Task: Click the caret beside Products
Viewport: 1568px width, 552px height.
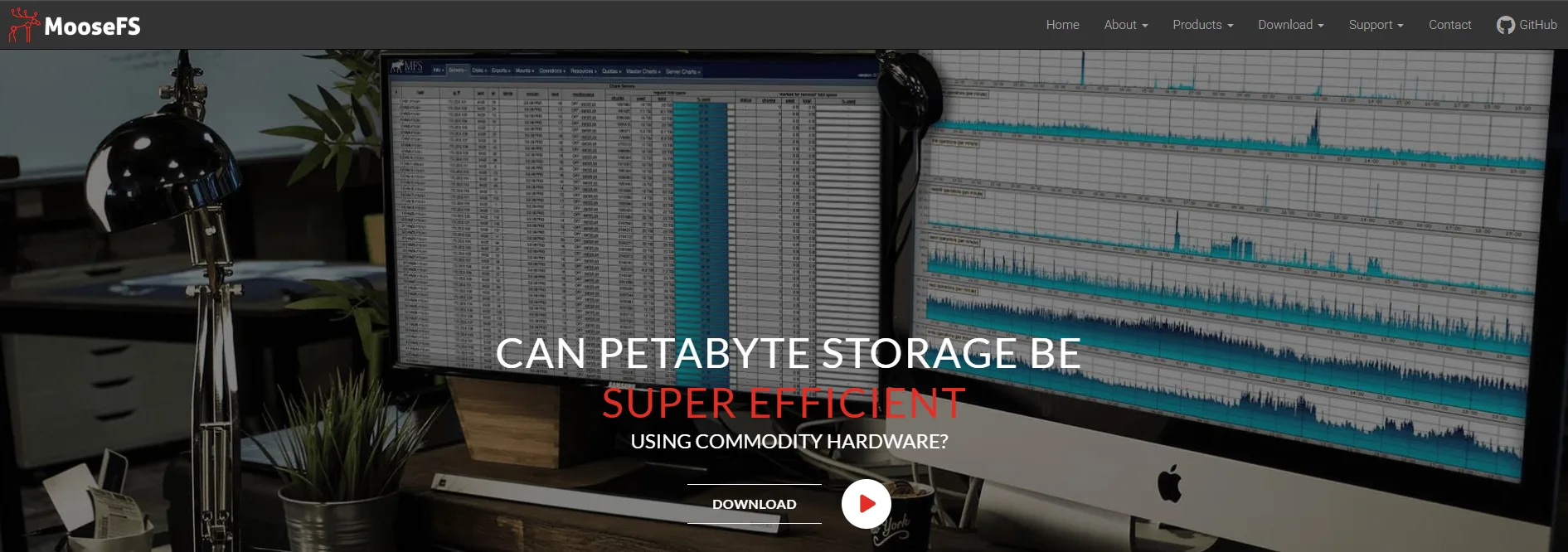Action: pyautogui.click(x=1231, y=26)
